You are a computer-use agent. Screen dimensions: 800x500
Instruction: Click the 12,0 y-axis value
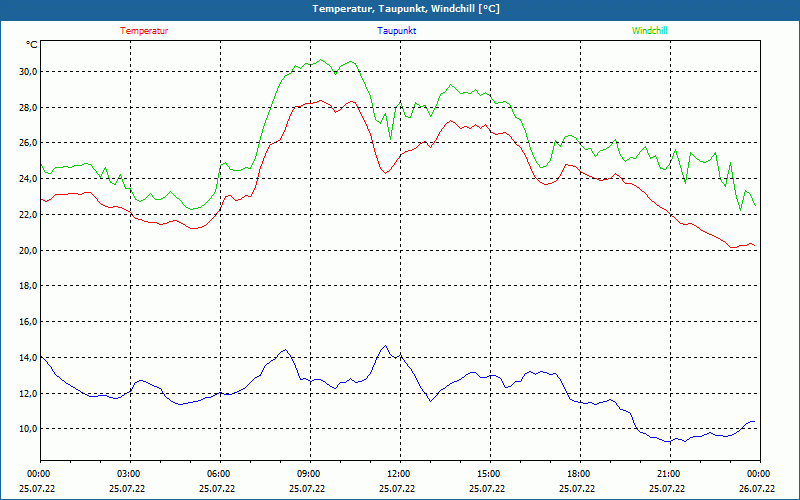point(29,393)
